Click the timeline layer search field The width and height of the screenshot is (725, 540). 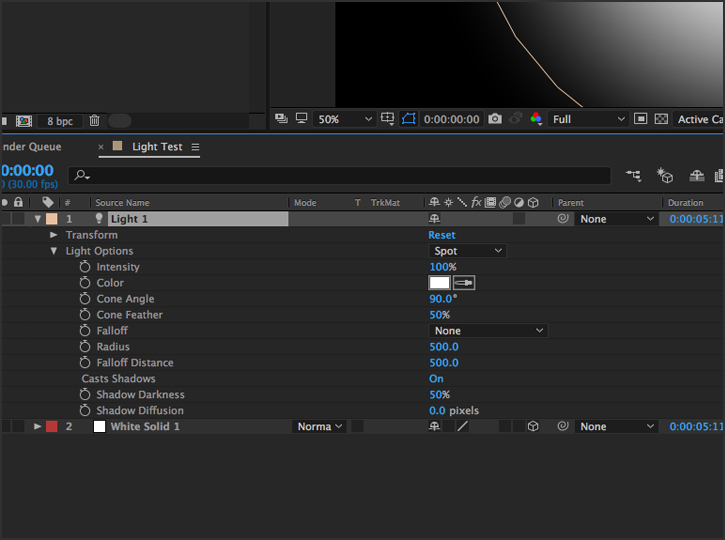pyautogui.click(x=340, y=175)
